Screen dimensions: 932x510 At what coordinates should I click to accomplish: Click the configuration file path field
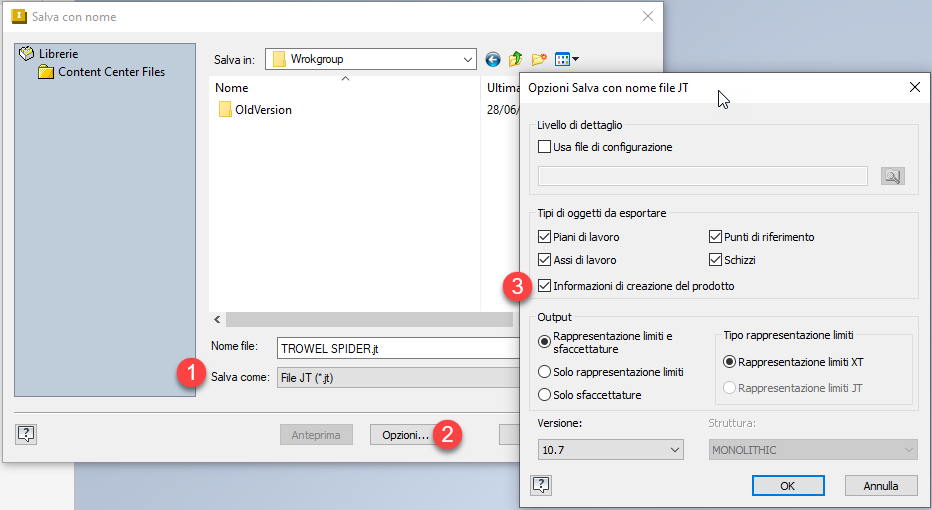703,176
